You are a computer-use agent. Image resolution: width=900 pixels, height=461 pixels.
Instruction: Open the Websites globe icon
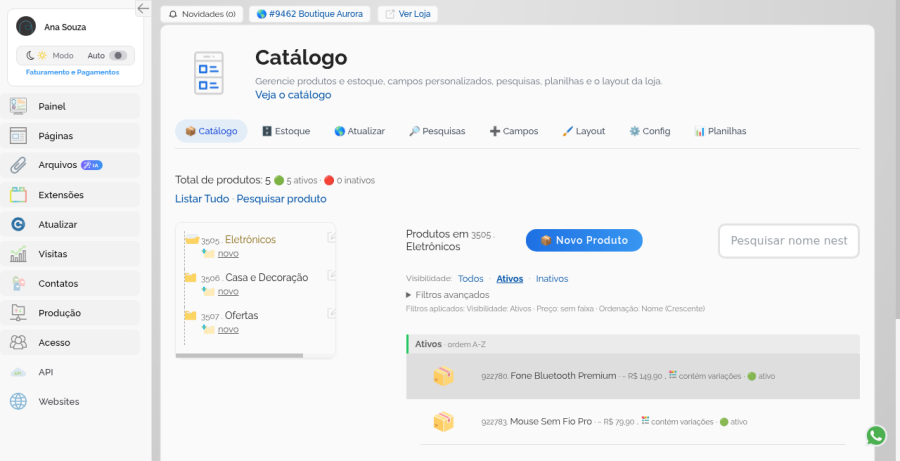click(x=18, y=401)
